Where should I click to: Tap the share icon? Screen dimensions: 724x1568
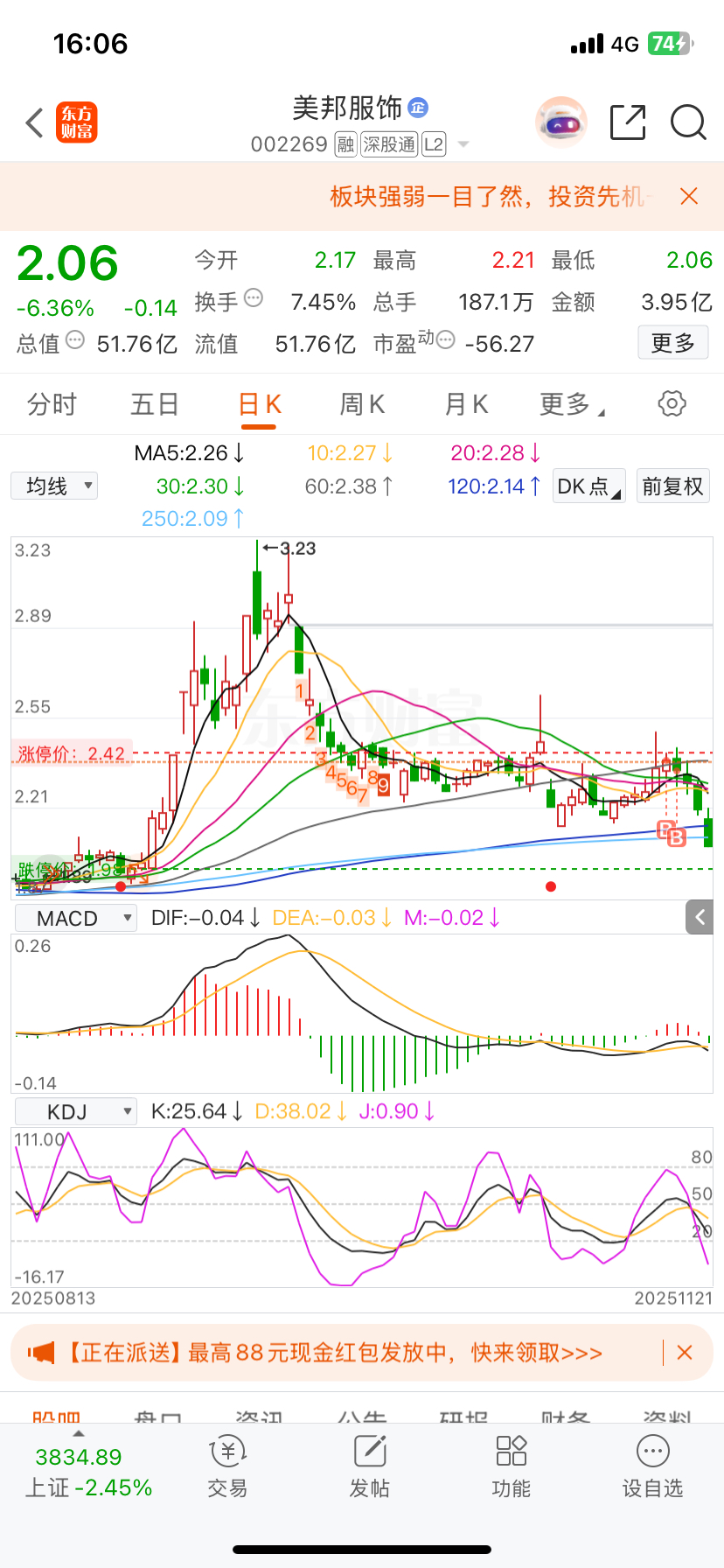[x=628, y=122]
